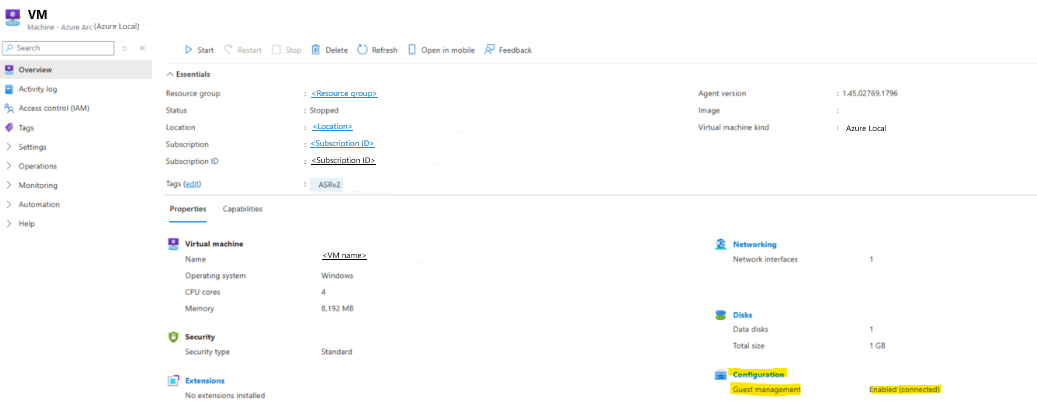Click the green Security shield icon
Viewport: 1037px width, 419px height.
[173, 337]
